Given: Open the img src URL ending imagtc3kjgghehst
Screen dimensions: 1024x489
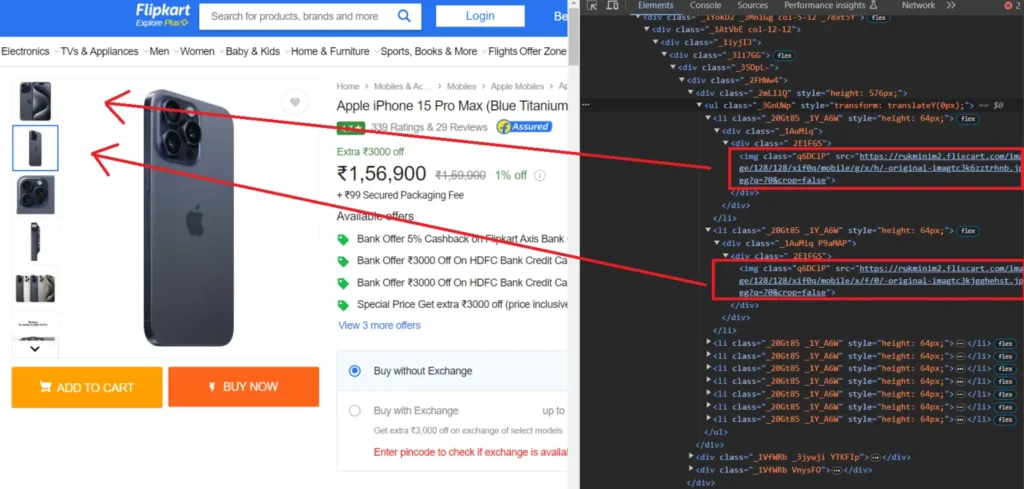Looking at the screenshot, I should (x=880, y=280).
